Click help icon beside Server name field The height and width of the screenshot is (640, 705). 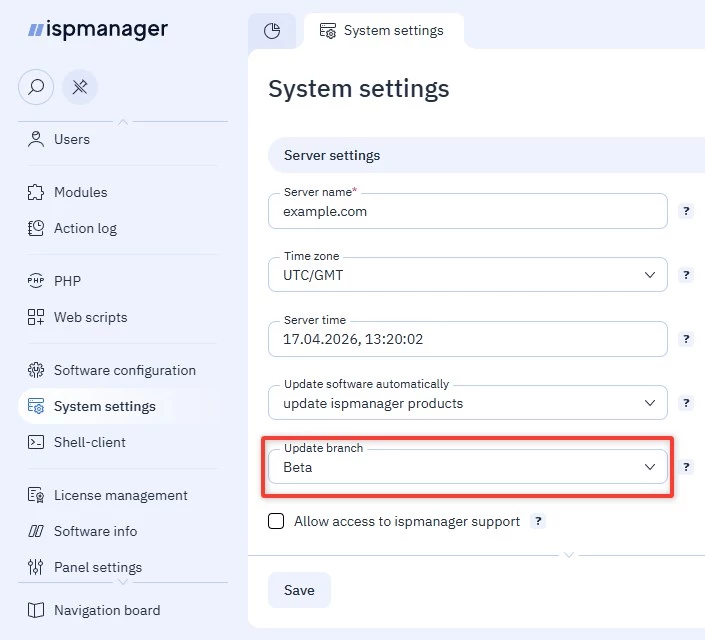tap(686, 211)
